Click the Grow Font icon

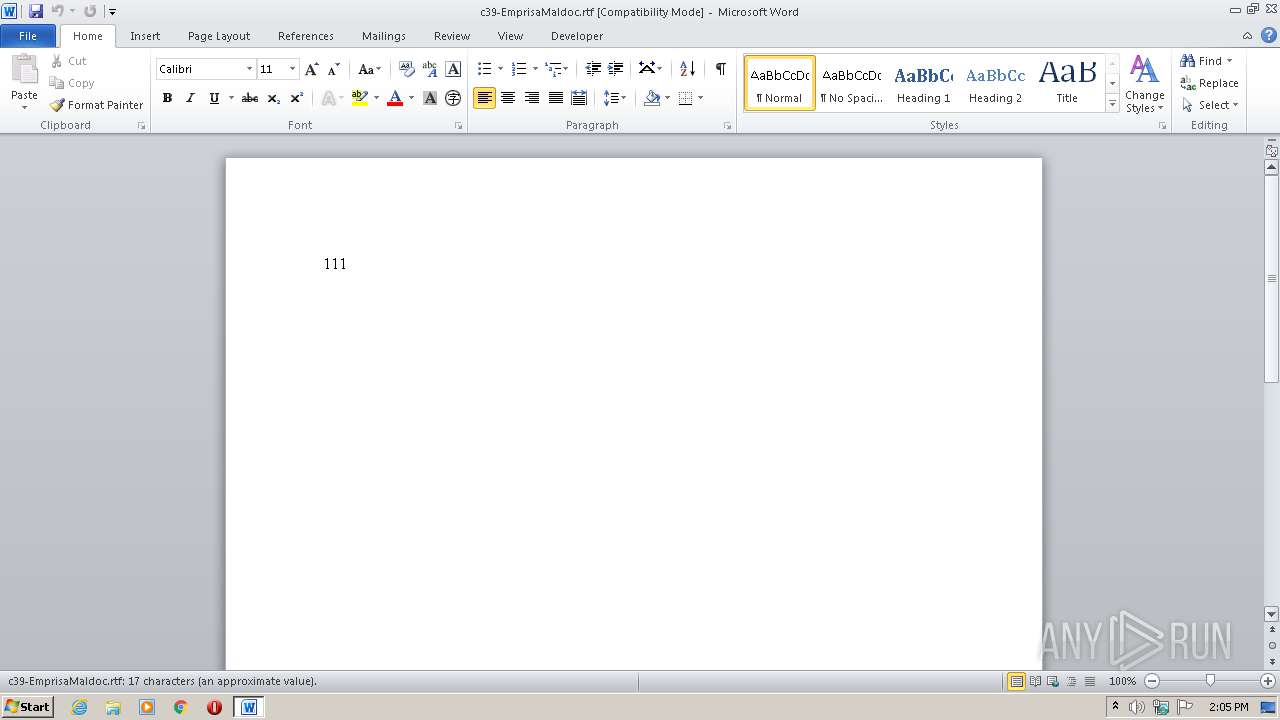[x=312, y=69]
